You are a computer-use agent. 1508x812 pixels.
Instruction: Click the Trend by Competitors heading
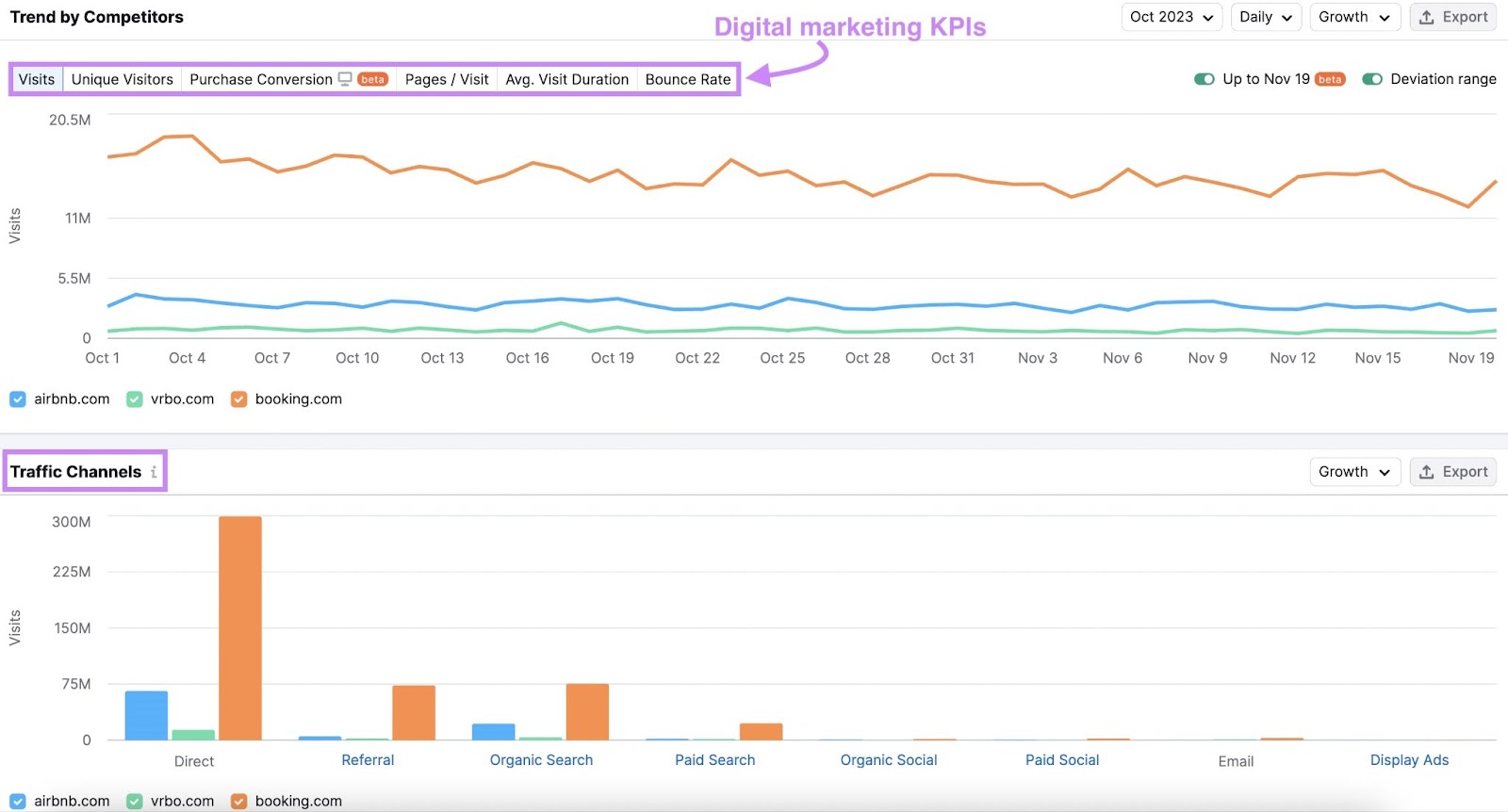(x=97, y=17)
